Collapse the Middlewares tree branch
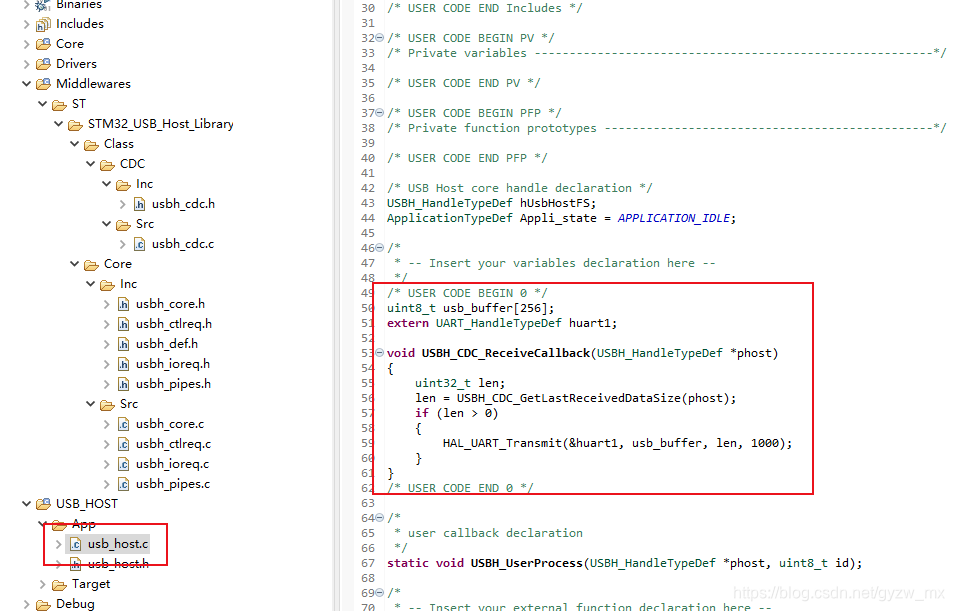 pos(27,83)
